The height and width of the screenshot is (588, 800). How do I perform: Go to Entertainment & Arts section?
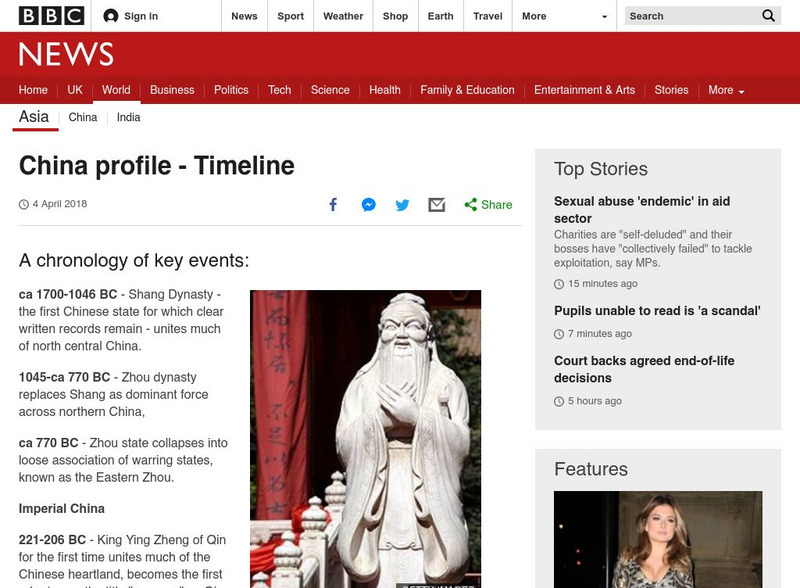(585, 90)
